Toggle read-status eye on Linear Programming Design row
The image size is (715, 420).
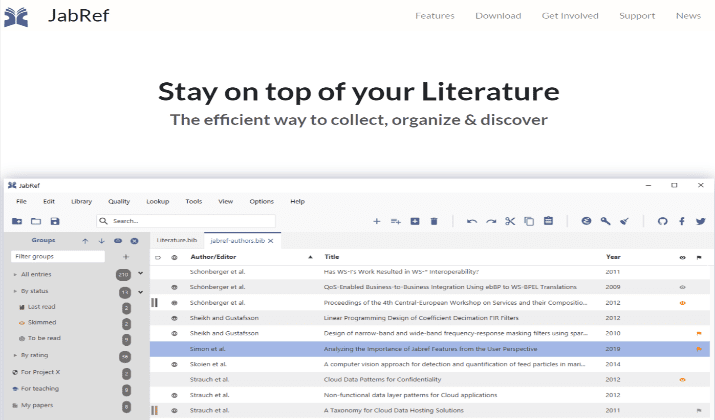coord(174,318)
